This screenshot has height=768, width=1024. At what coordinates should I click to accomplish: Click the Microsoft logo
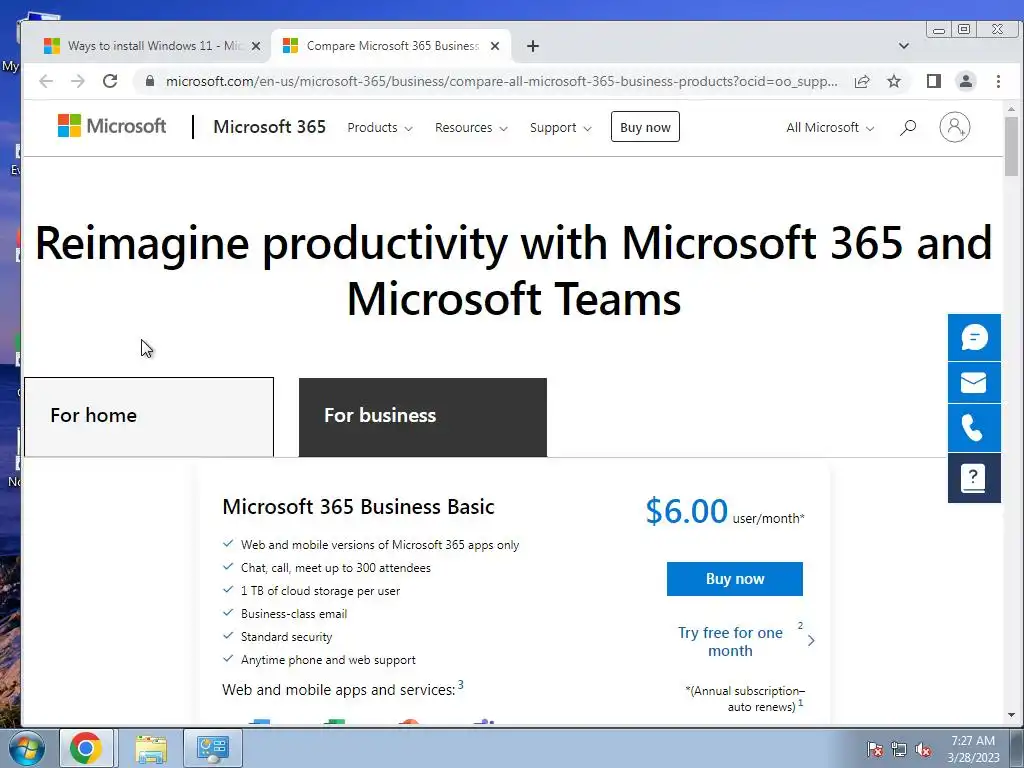(112, 125)
